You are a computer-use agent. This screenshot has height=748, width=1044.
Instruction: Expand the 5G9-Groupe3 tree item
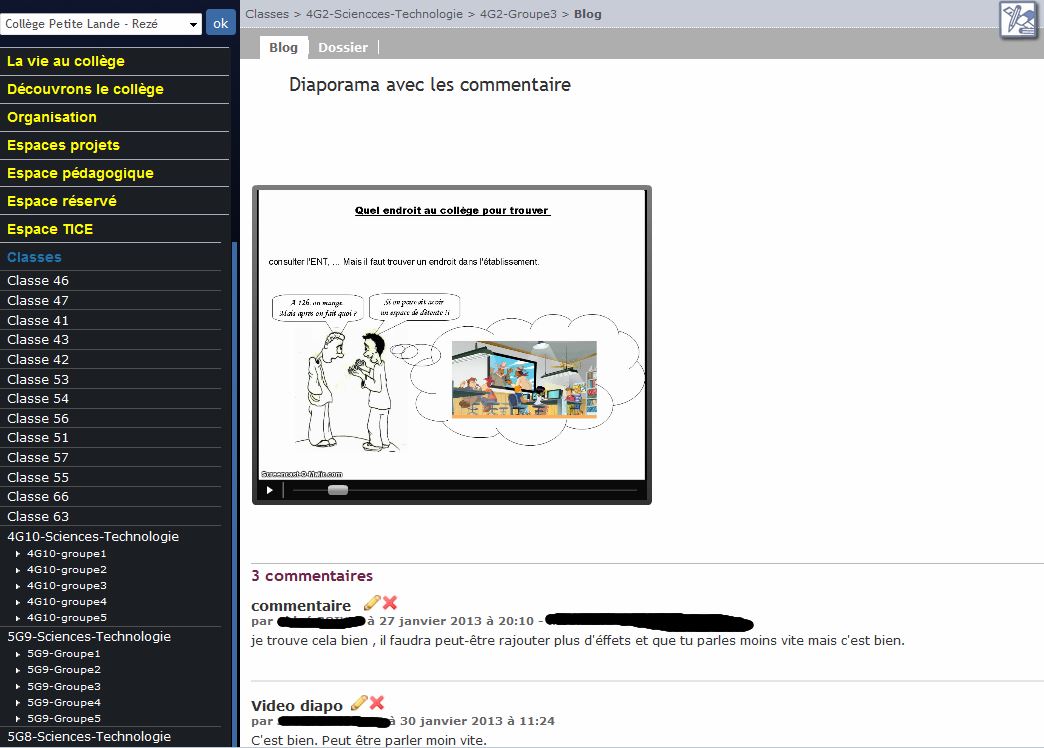tap(18, 687)
